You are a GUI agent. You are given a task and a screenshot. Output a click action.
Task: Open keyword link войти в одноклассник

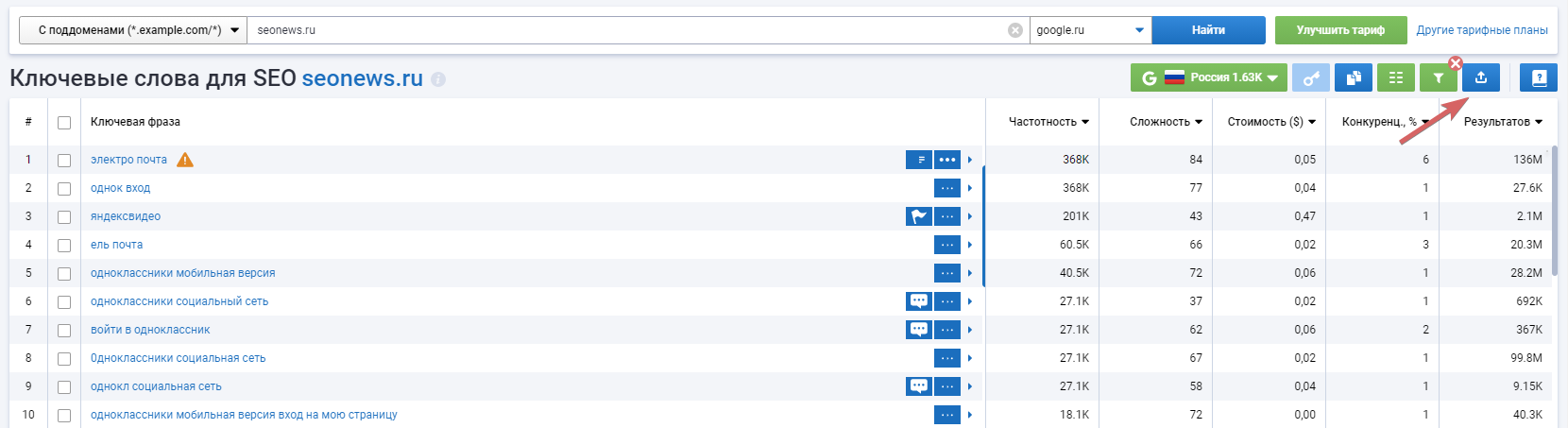(150, 330)
